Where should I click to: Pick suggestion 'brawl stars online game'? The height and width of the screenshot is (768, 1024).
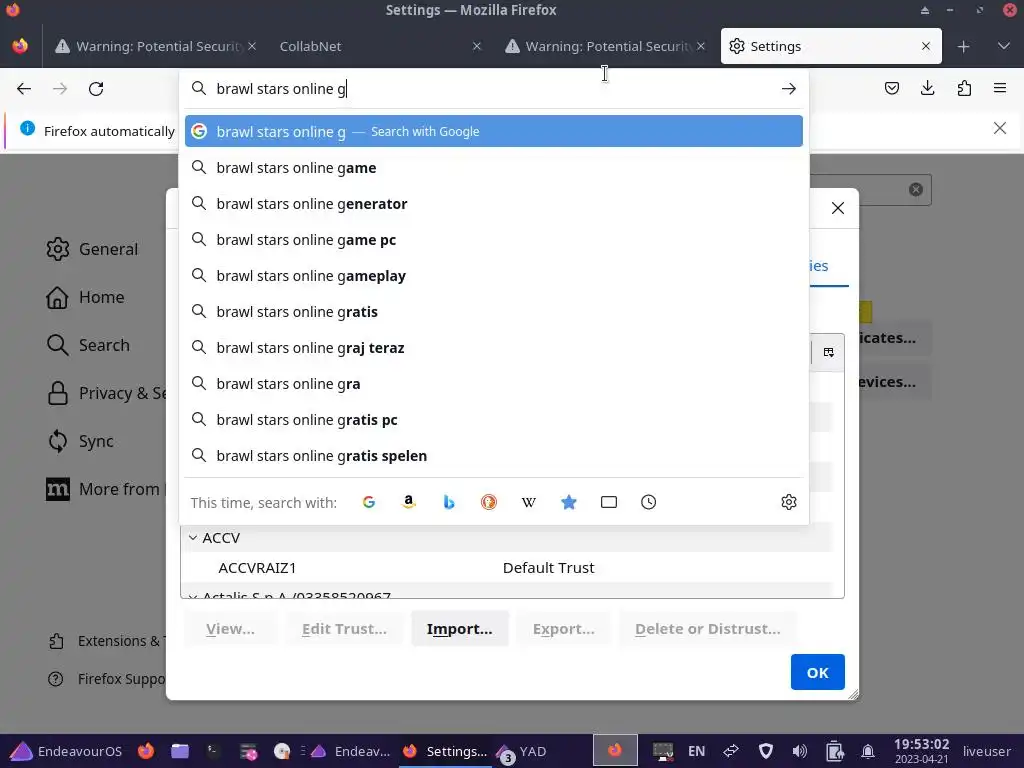[x=494, y=168]
